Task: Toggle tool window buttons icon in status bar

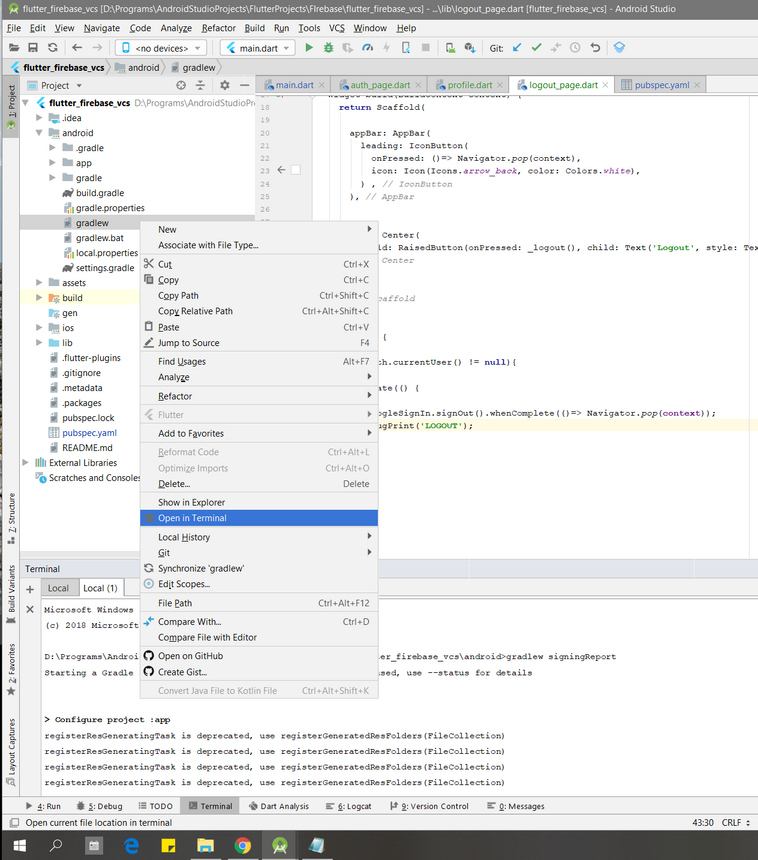Action: click(x=13, y=823)
